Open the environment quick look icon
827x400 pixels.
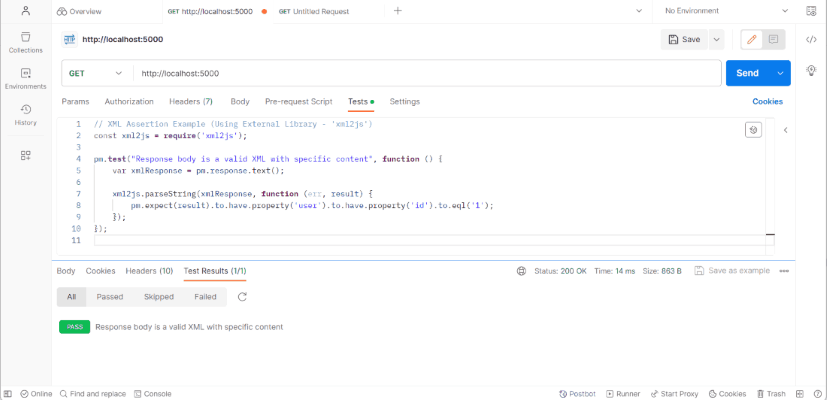point(811,11)
